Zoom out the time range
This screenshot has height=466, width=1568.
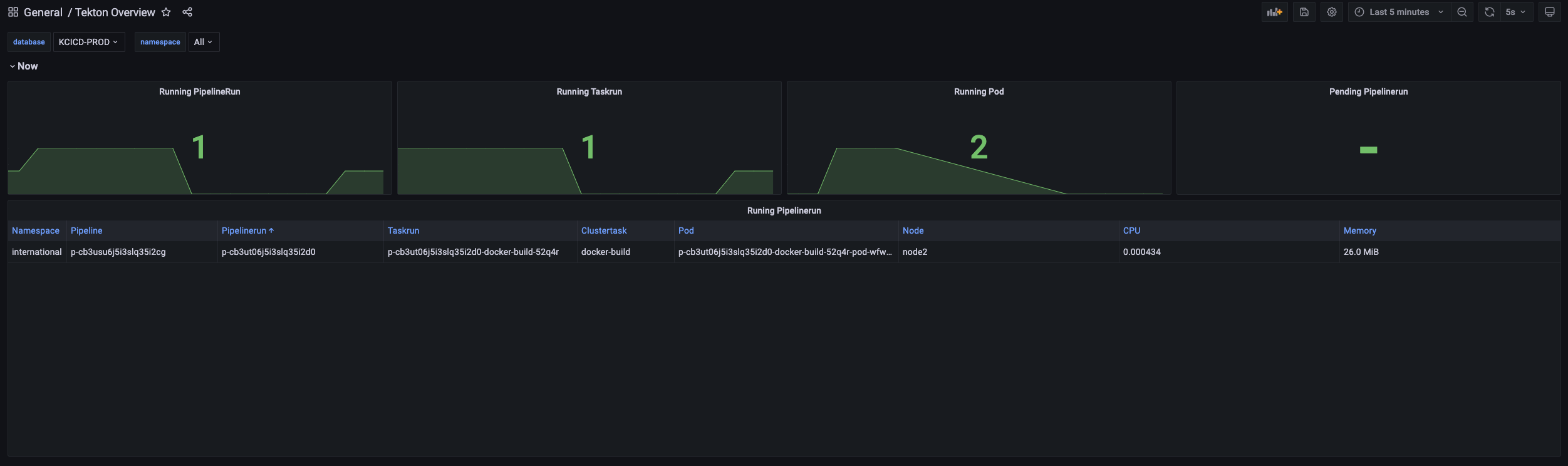(x=1462, y=12)
